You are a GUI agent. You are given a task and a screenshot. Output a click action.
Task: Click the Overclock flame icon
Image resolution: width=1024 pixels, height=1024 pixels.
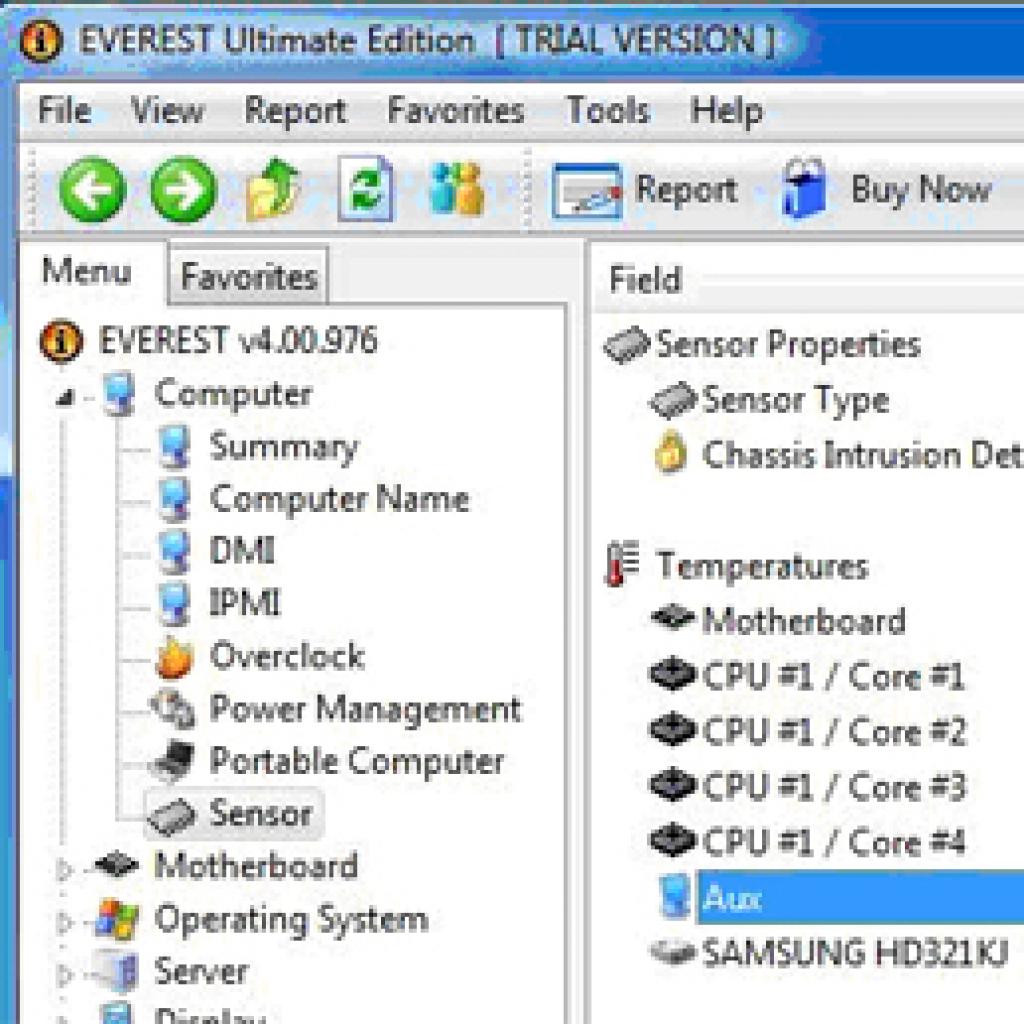174,657
